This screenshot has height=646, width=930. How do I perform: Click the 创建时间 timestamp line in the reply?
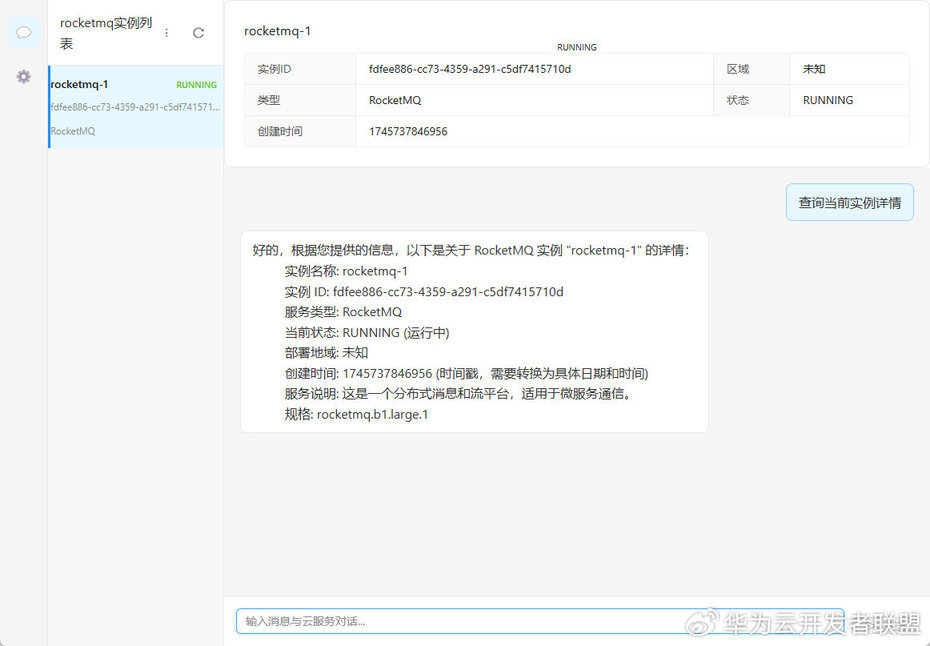[466, 374]
